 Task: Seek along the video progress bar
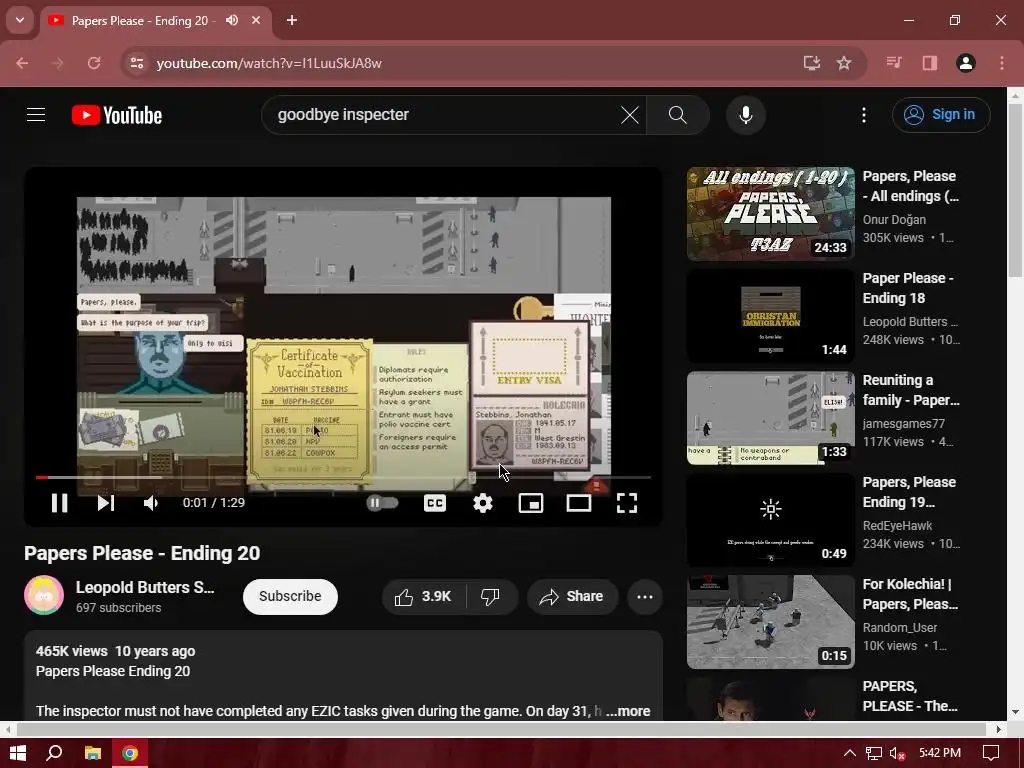pos(344,477)
